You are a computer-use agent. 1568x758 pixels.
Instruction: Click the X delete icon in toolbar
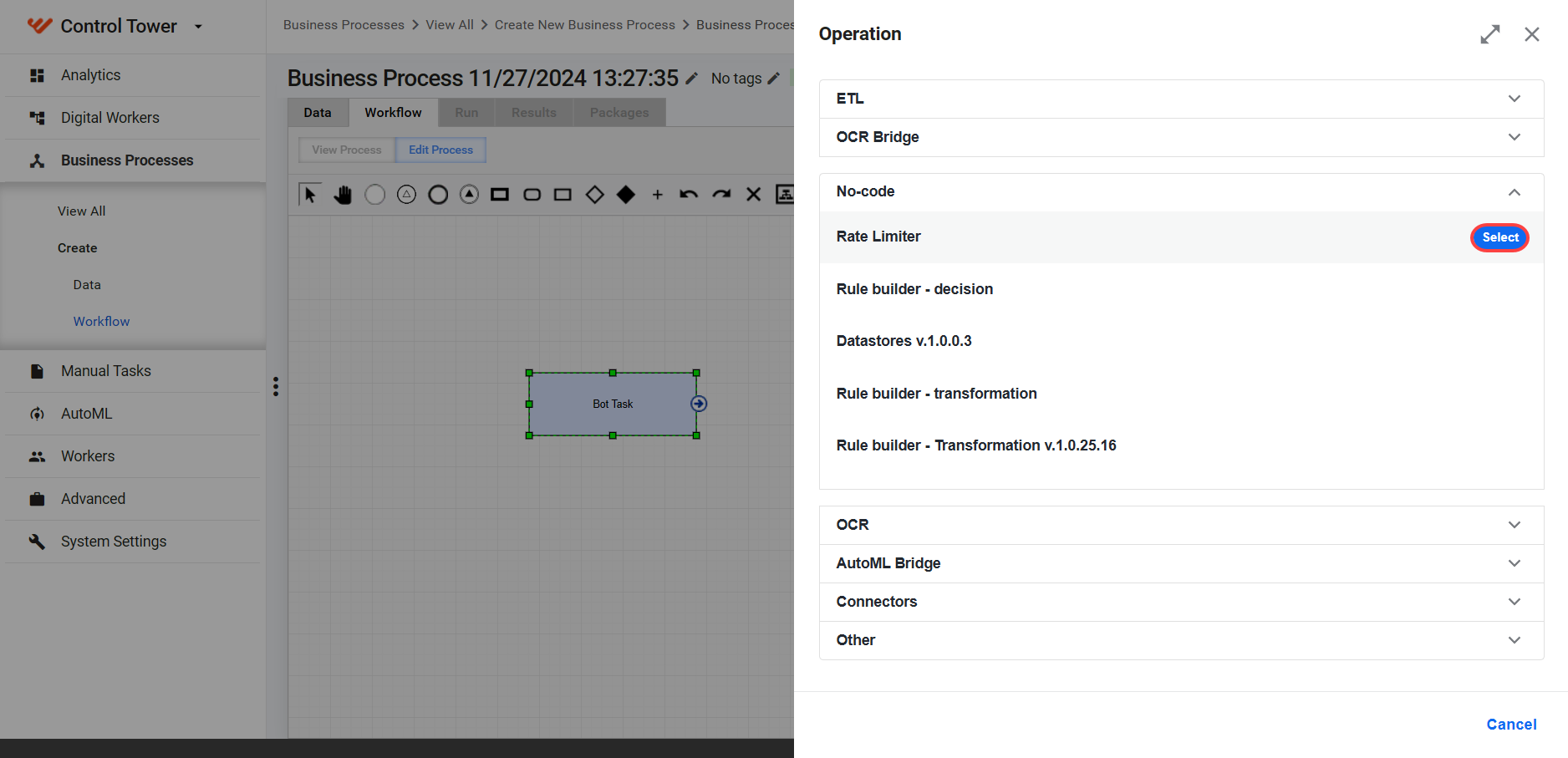(x=753, y=195)
